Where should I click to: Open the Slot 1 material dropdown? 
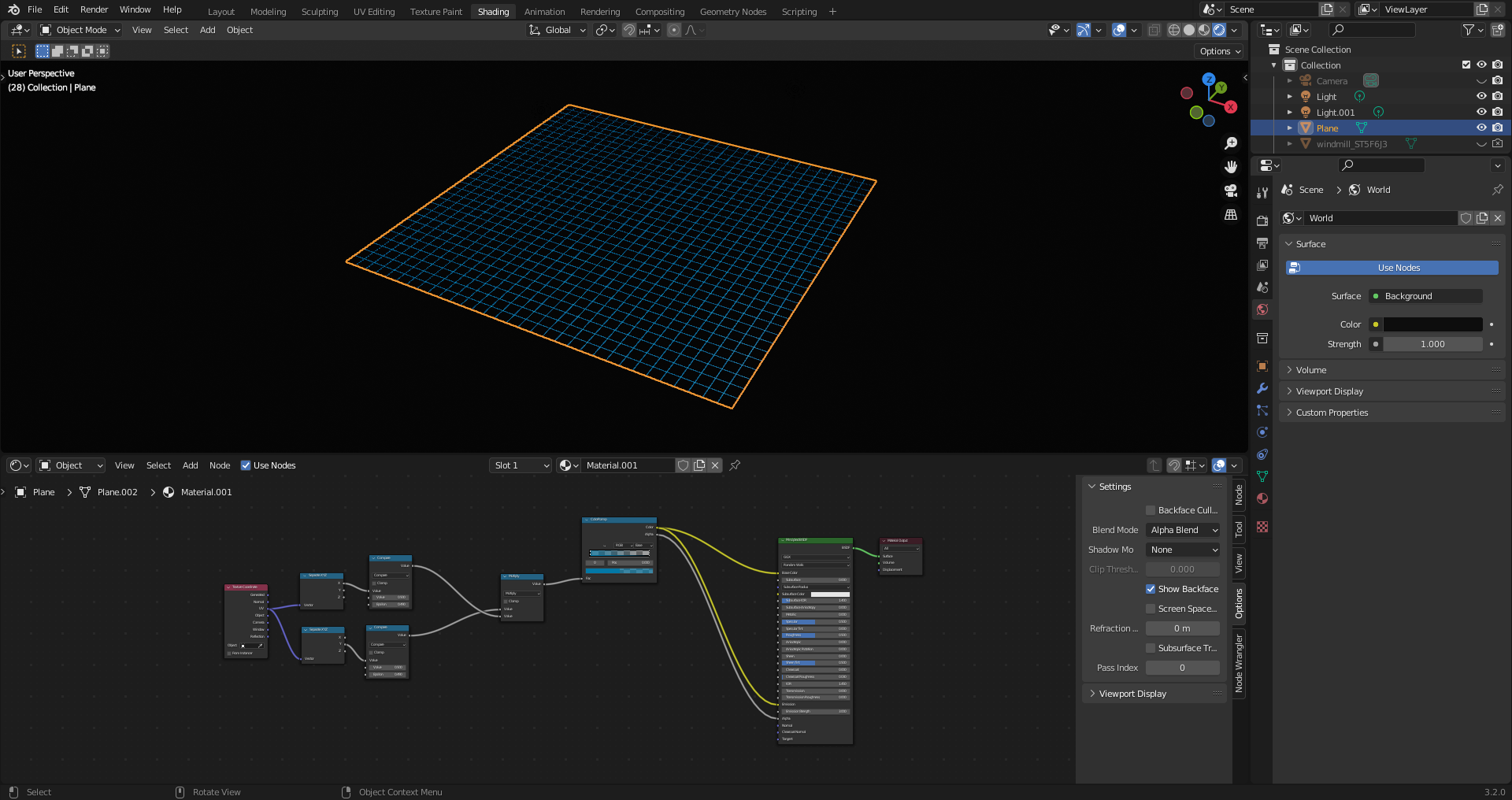(521, 465)
